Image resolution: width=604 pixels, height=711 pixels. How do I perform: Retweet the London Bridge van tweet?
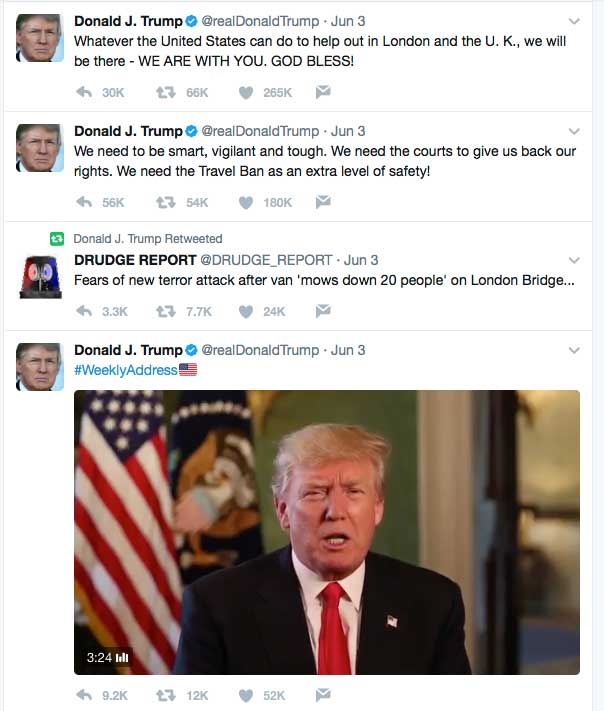[x=166, y=312]
